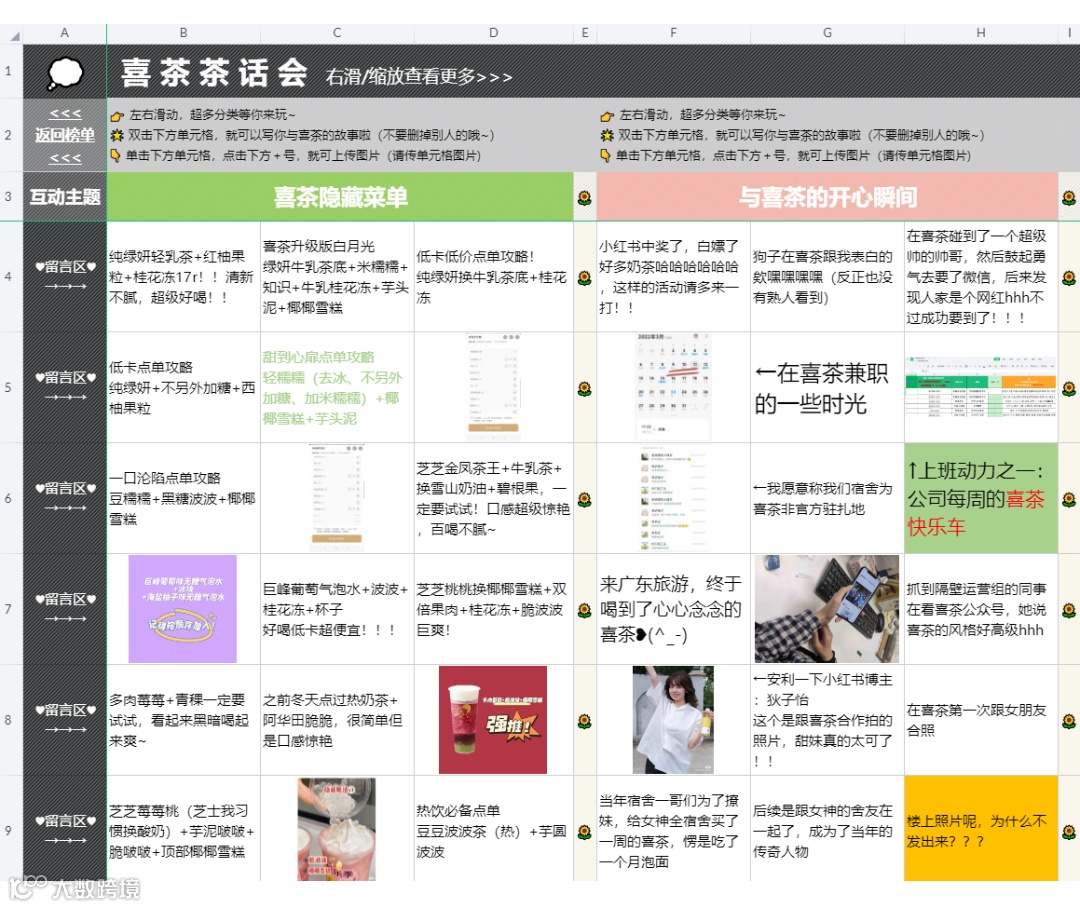
Task: Open the purple grape drink image in row 7
Action: coord(183,609)
